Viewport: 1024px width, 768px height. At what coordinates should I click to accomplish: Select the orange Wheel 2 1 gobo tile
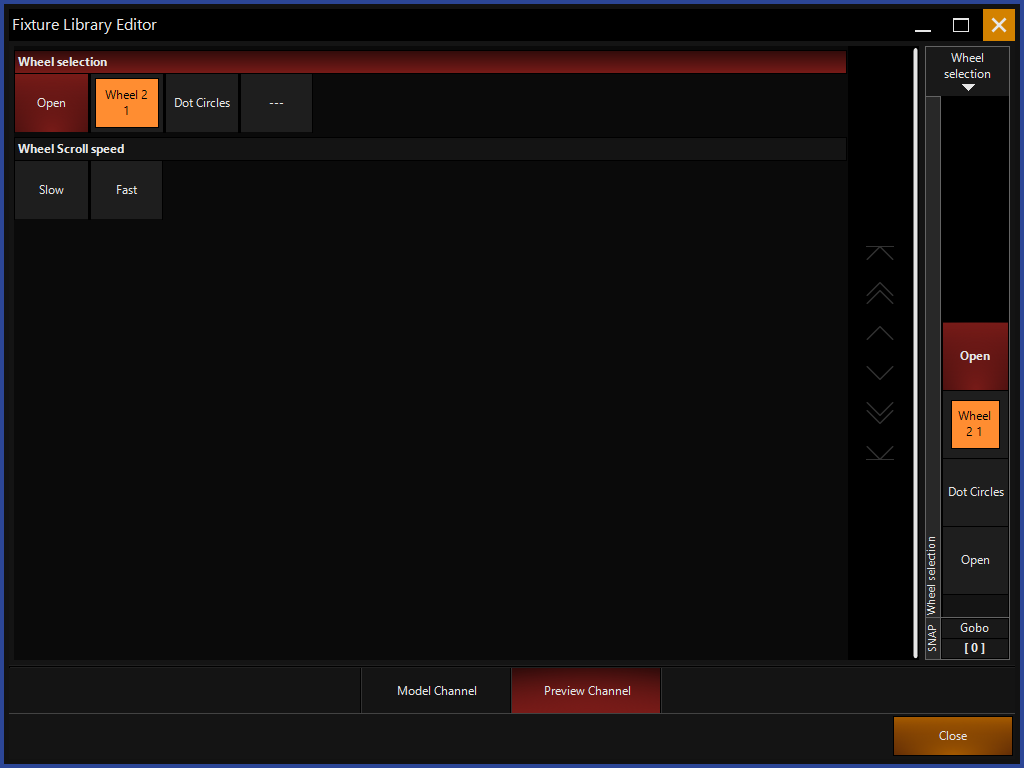pyautogui.click(x=127, y=103)
